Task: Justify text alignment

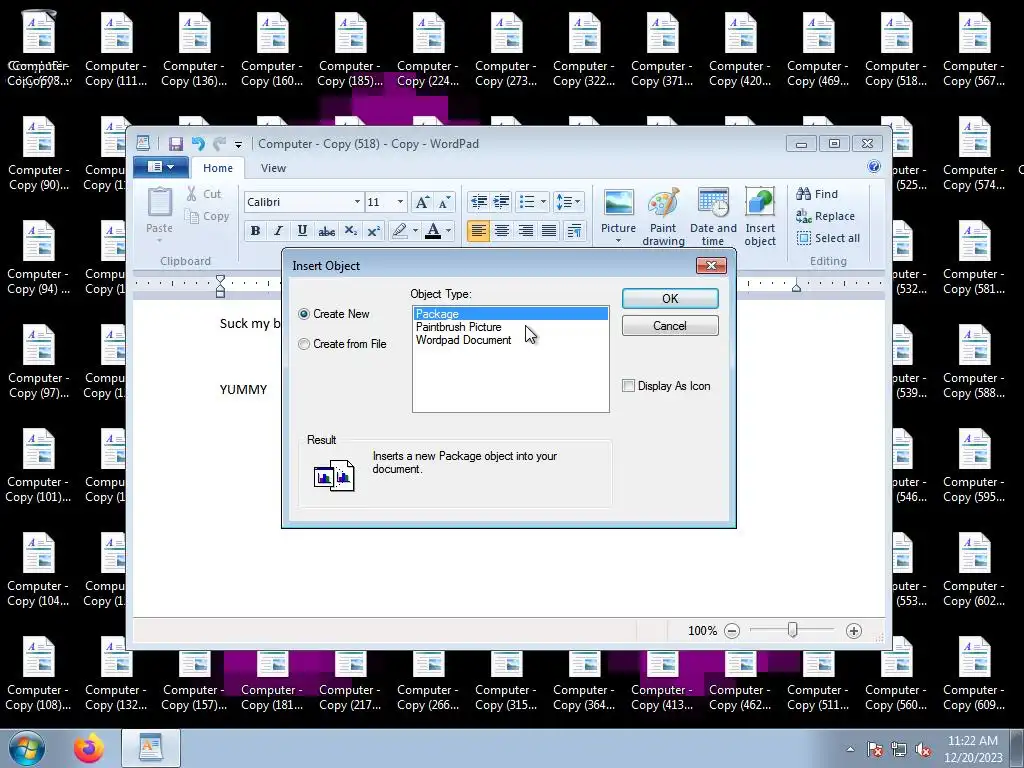Action: click(x=549, y=231)
